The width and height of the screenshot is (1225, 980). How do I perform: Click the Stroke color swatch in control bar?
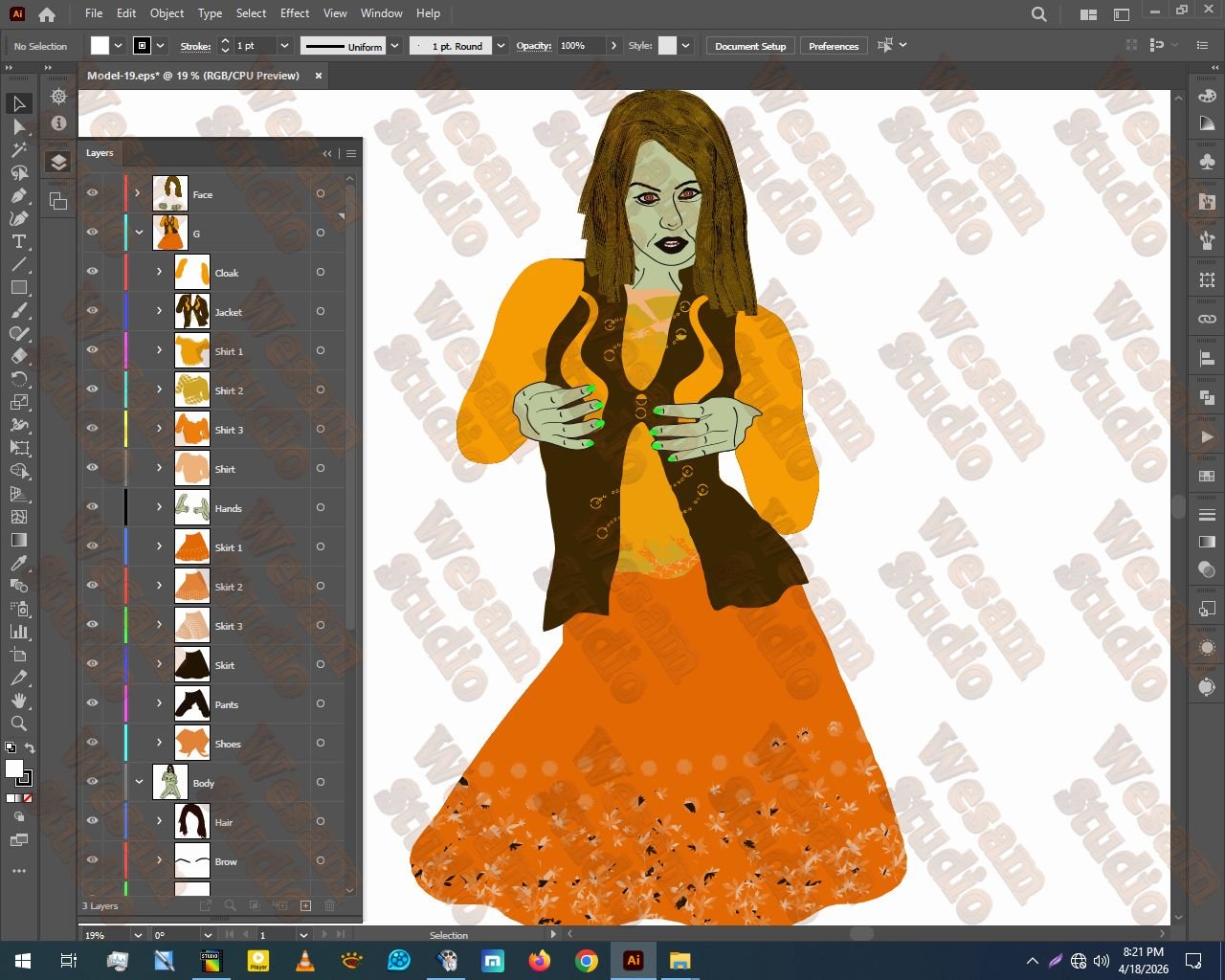click(142, 46)
